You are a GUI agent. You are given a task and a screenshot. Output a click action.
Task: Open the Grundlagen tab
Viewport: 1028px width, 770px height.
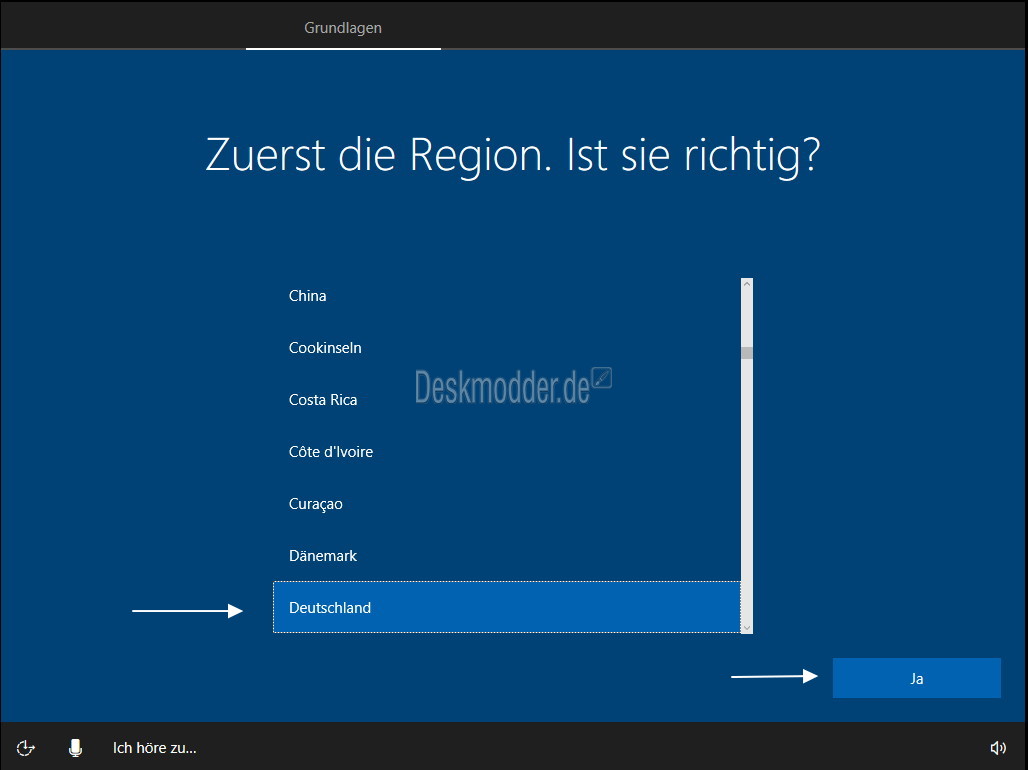point(343,28)
